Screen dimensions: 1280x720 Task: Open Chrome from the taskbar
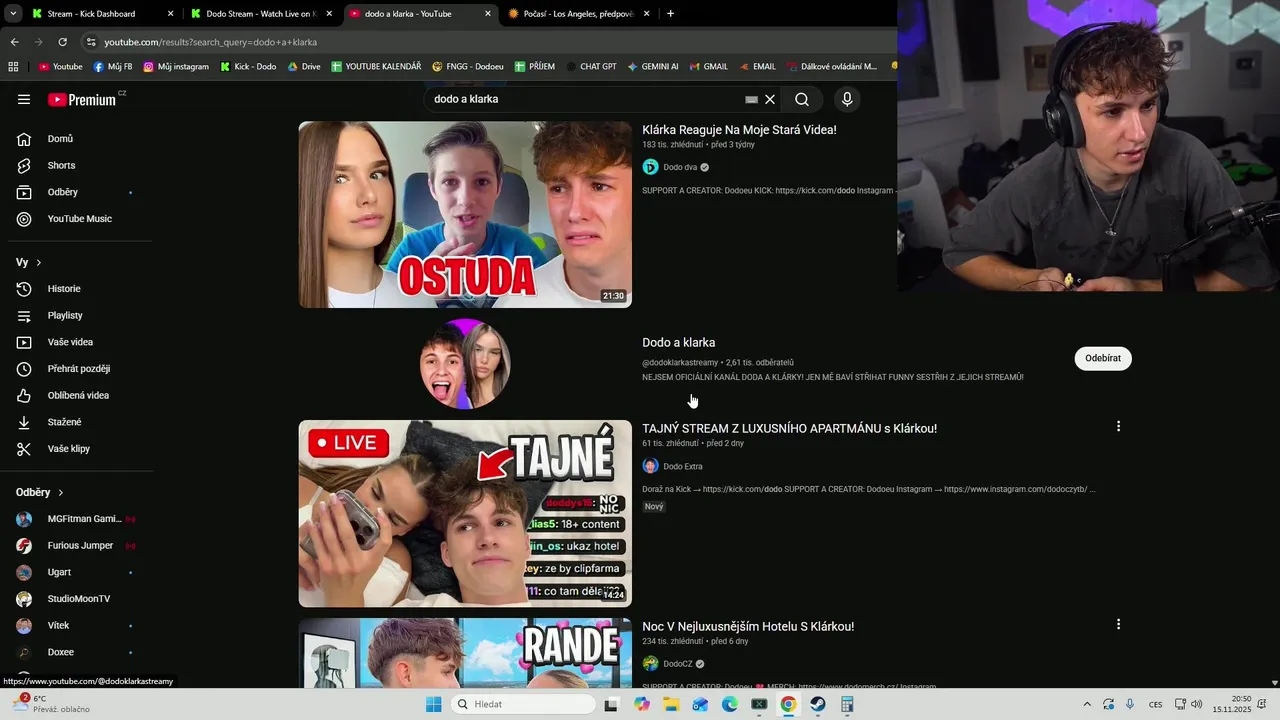(788, 704)
